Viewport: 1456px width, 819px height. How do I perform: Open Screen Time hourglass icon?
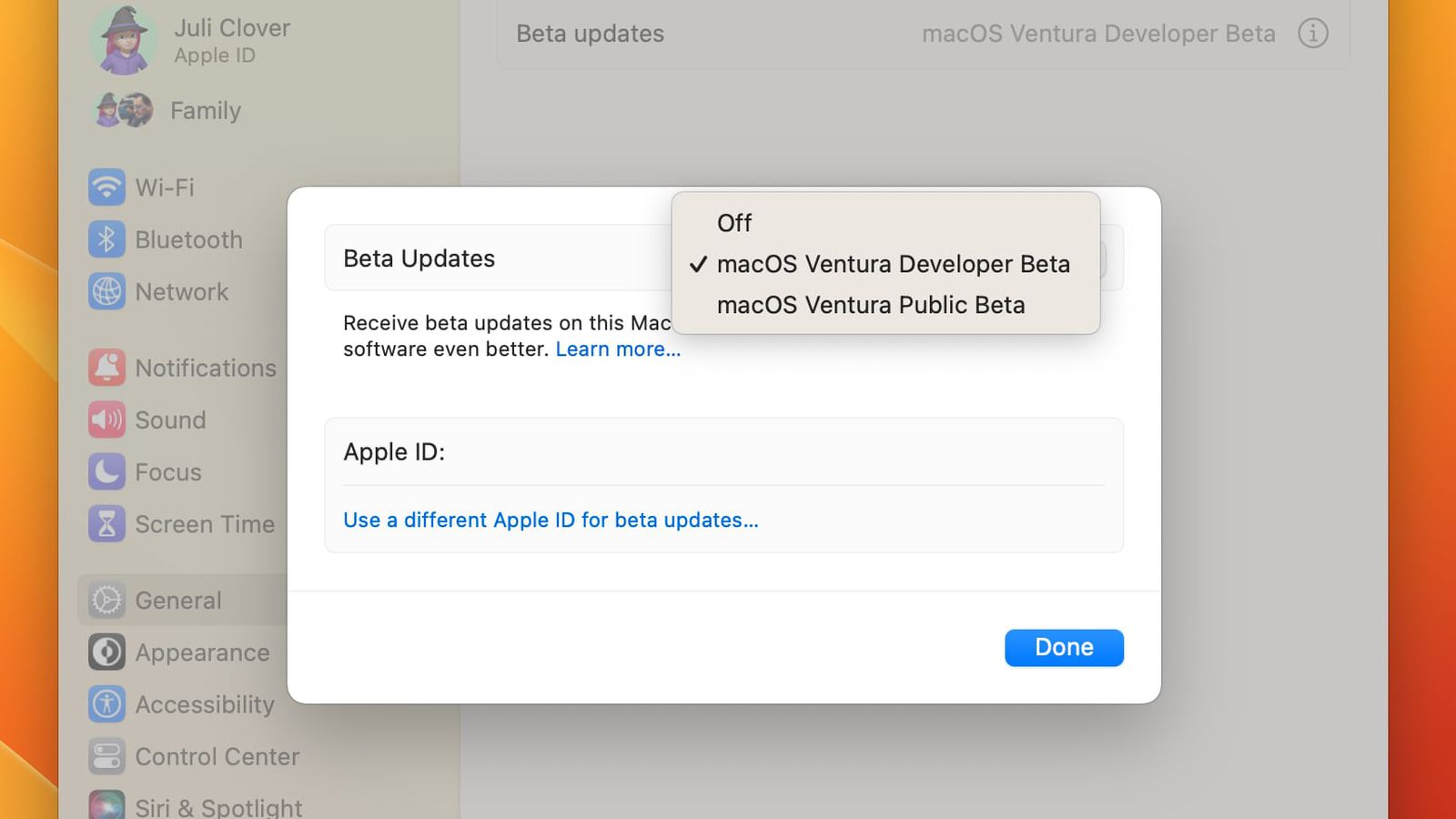(106, 524)
